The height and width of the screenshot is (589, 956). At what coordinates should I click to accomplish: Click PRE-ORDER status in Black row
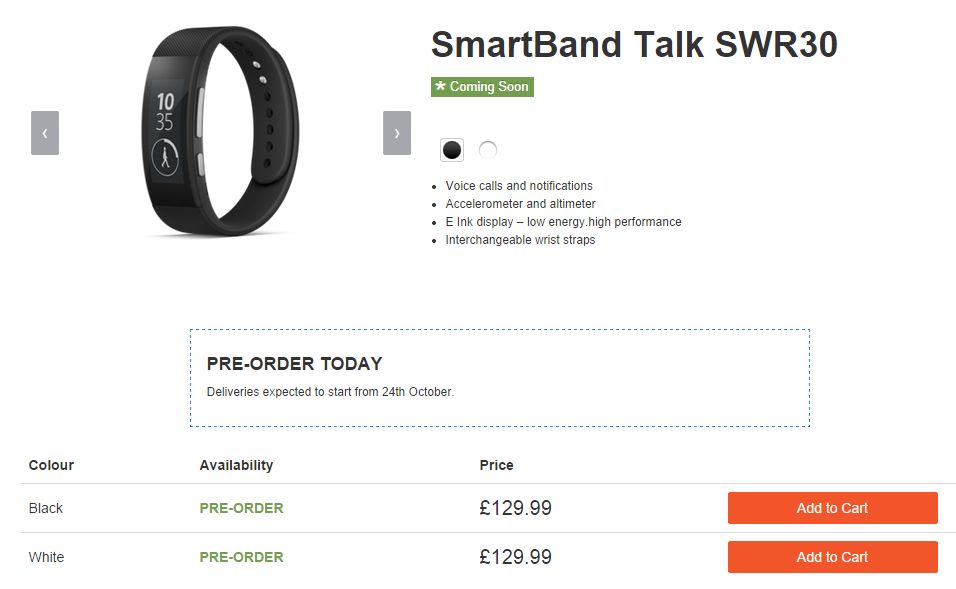(x=241, y=508)
